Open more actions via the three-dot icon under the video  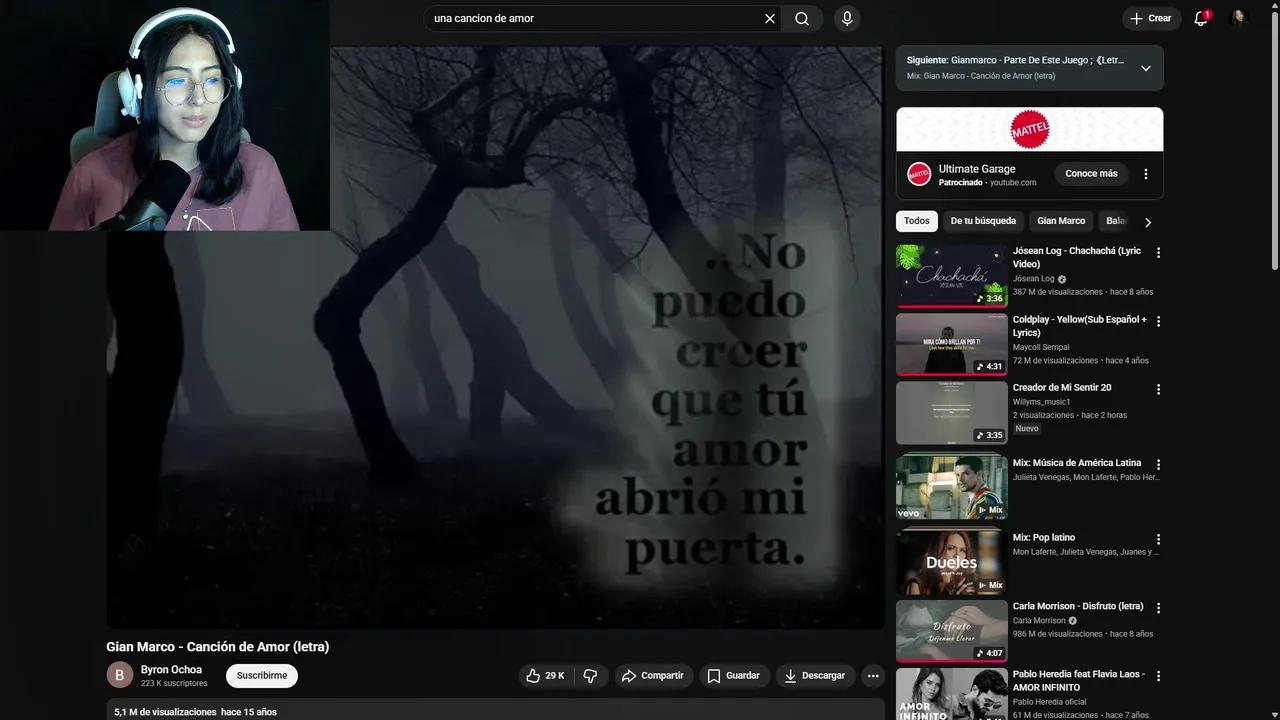pos(873,675)
